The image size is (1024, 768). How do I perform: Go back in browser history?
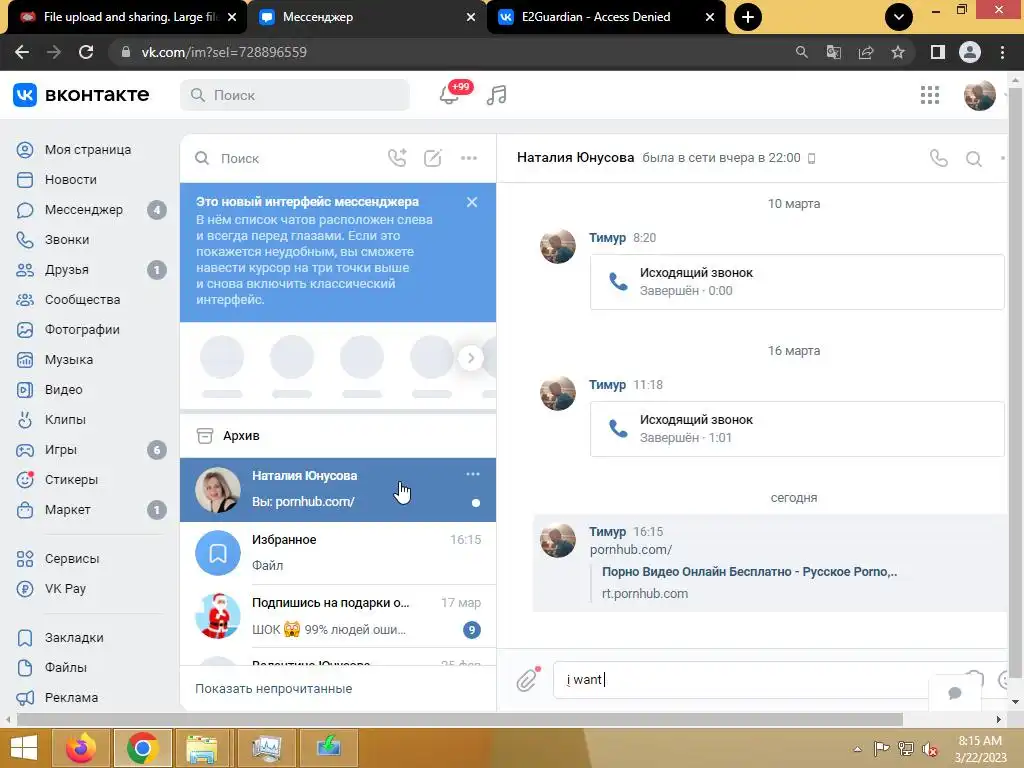point(22,52)
